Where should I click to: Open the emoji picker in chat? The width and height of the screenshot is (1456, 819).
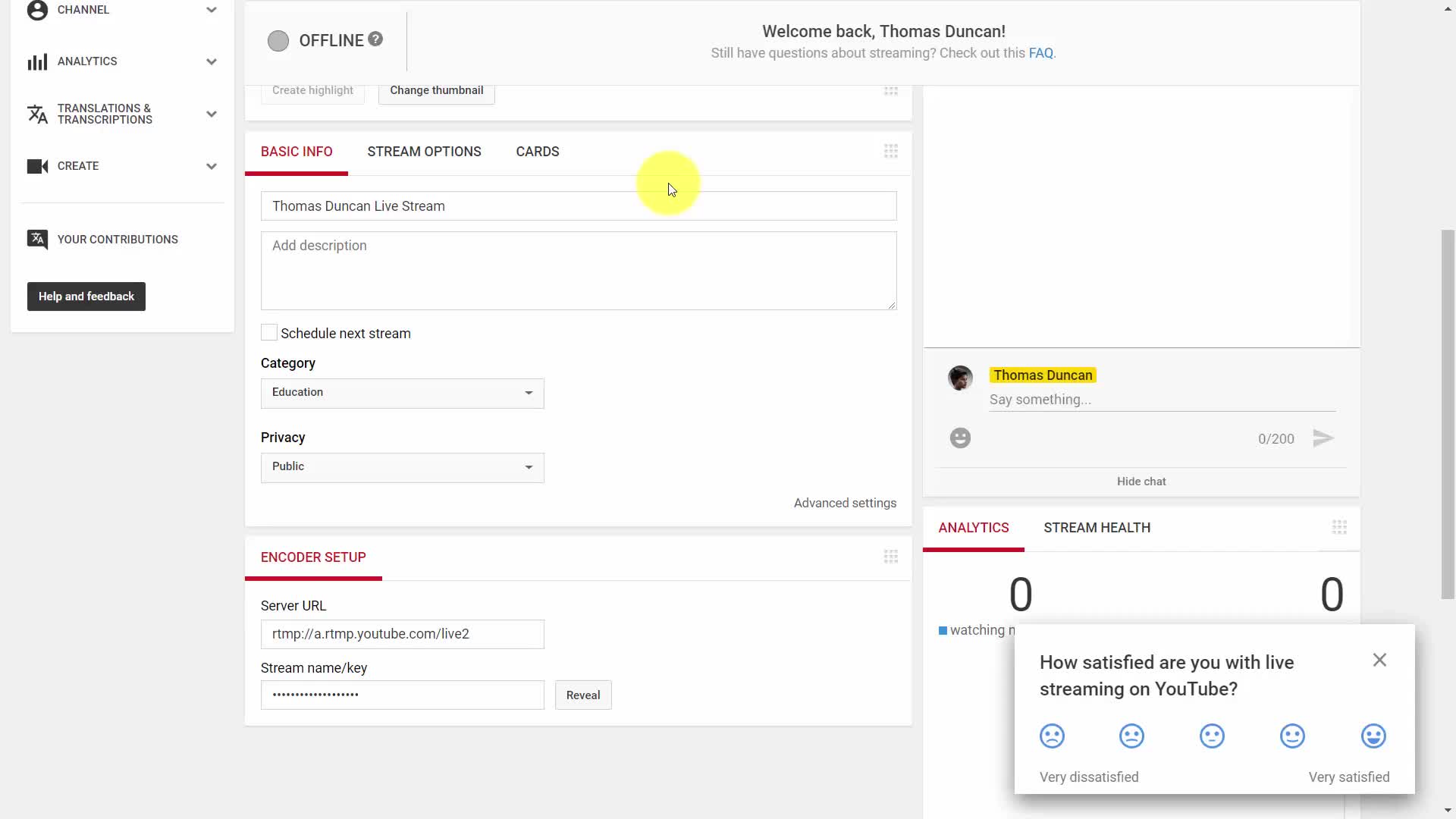[960, 438]
